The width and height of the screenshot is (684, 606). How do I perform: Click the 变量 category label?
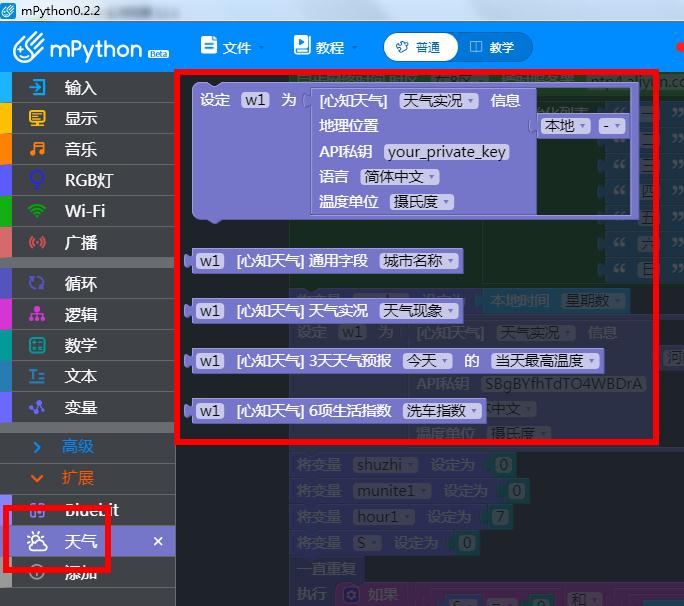[81, 407]
